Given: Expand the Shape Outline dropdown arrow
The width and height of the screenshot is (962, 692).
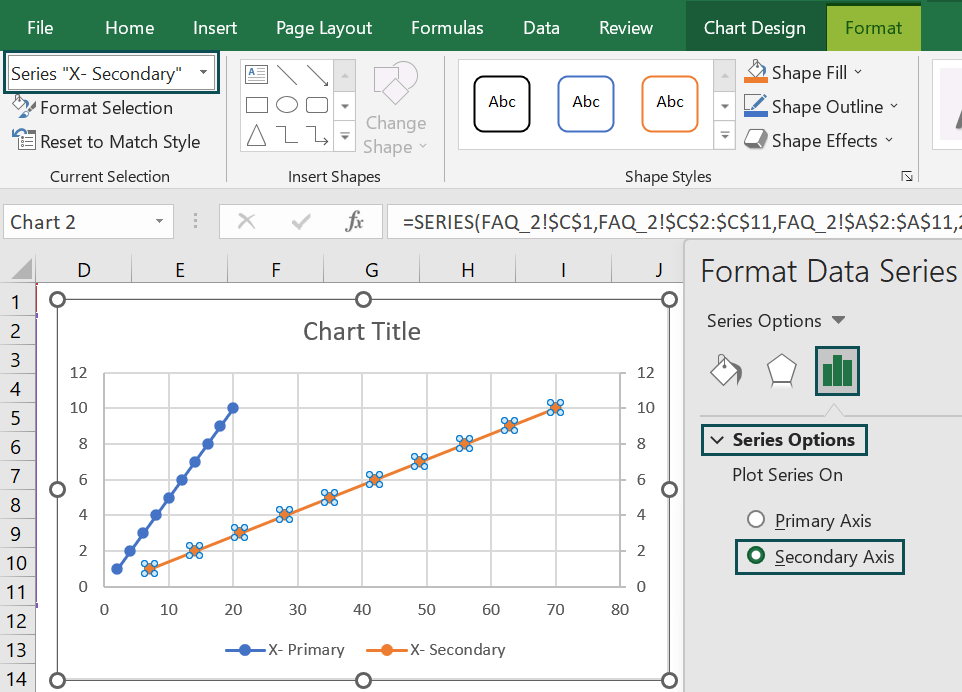Looking at the screenshot, I should click(894, 106).
